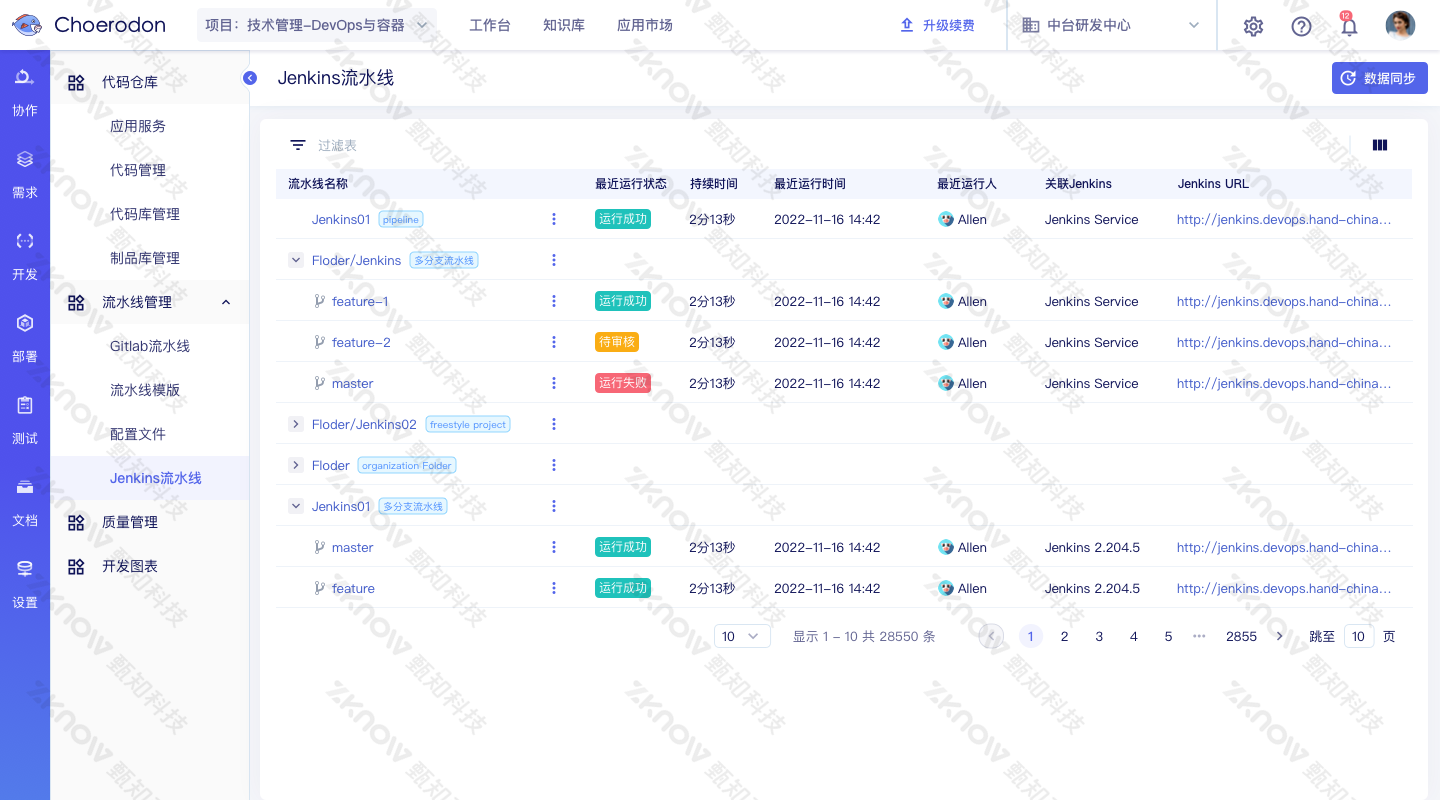Click the 升级续费 link
This screenshot has height=800, width=1440.
point(937,25)
